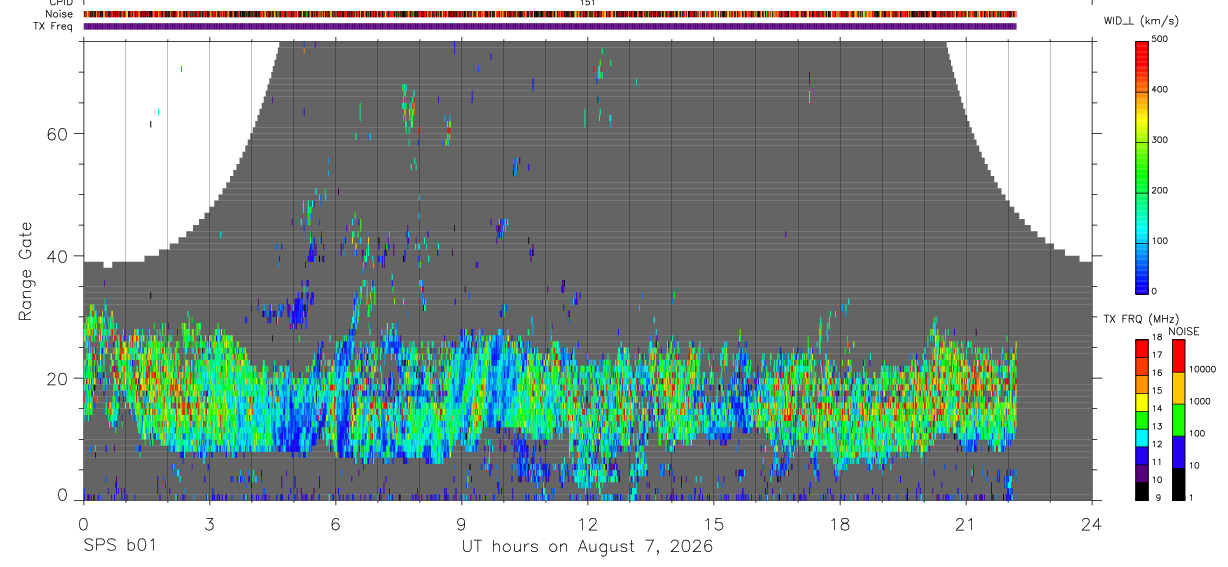Click the UT hours on August 7, 2026 title
Image resolution: width=1228 pixels, height=567 pixels.
pyautogui.click(x=587, y=547)
